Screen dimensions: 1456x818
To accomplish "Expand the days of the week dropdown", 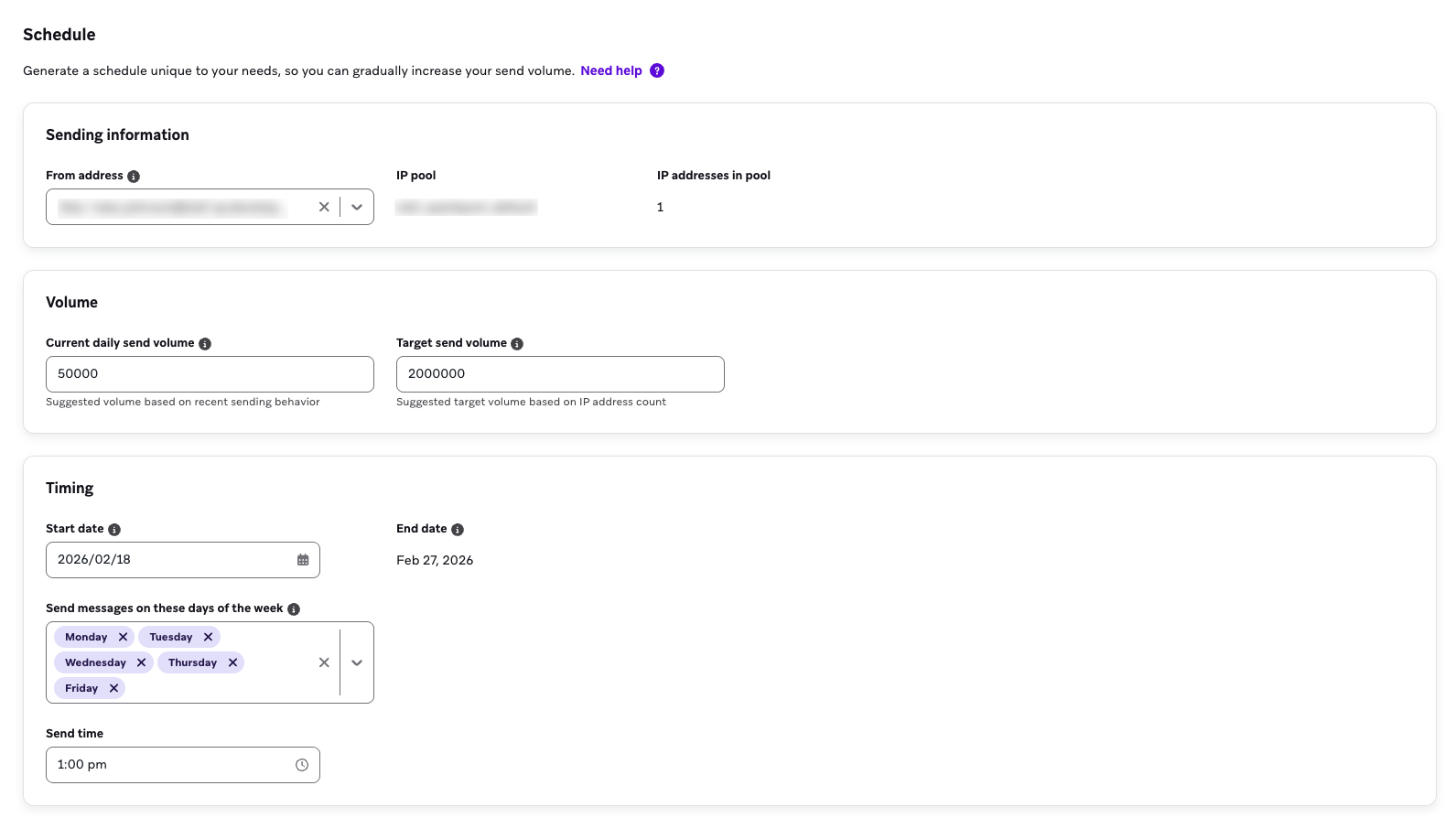I will click(356, 662).
